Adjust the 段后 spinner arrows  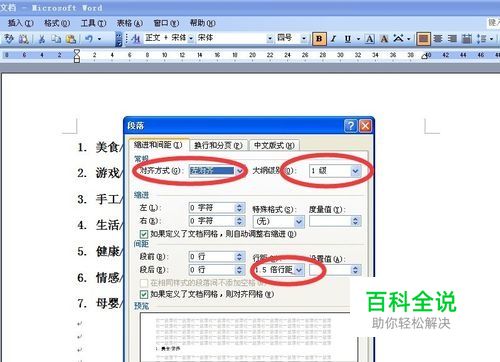(239, 270)
